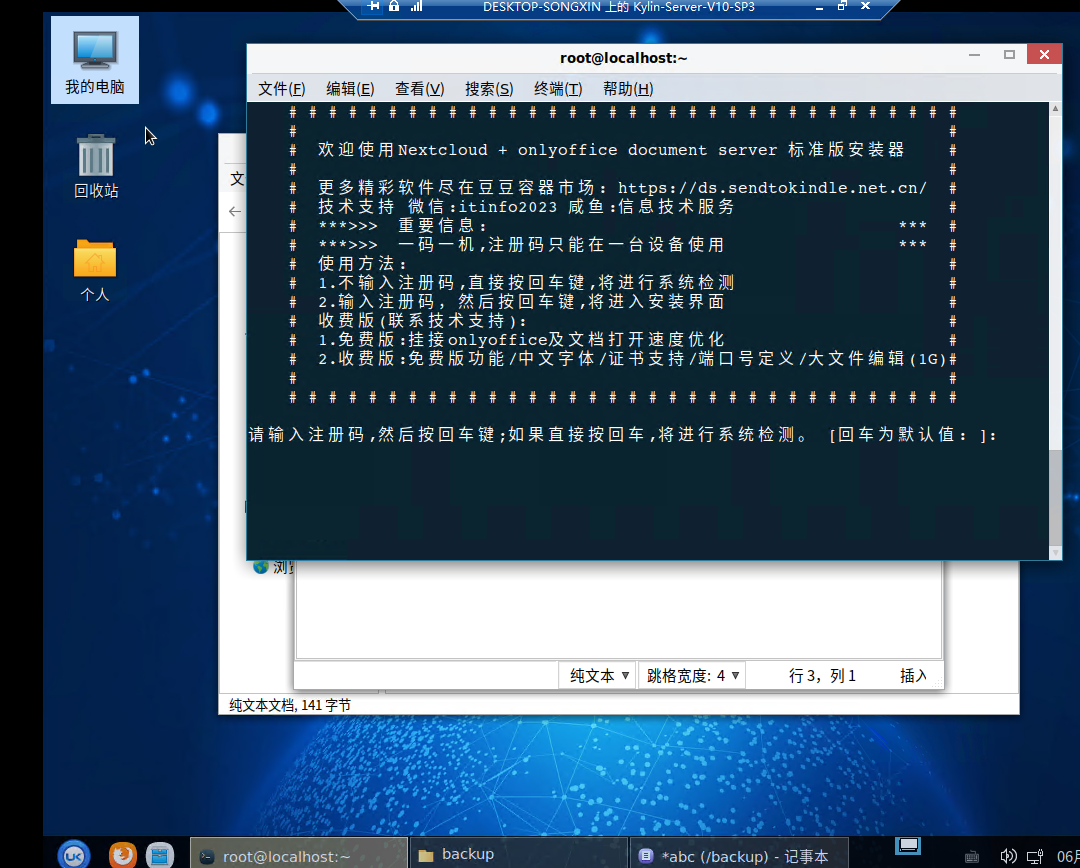
Task: Switch to backup taskbar window
Action: [519, 855]
